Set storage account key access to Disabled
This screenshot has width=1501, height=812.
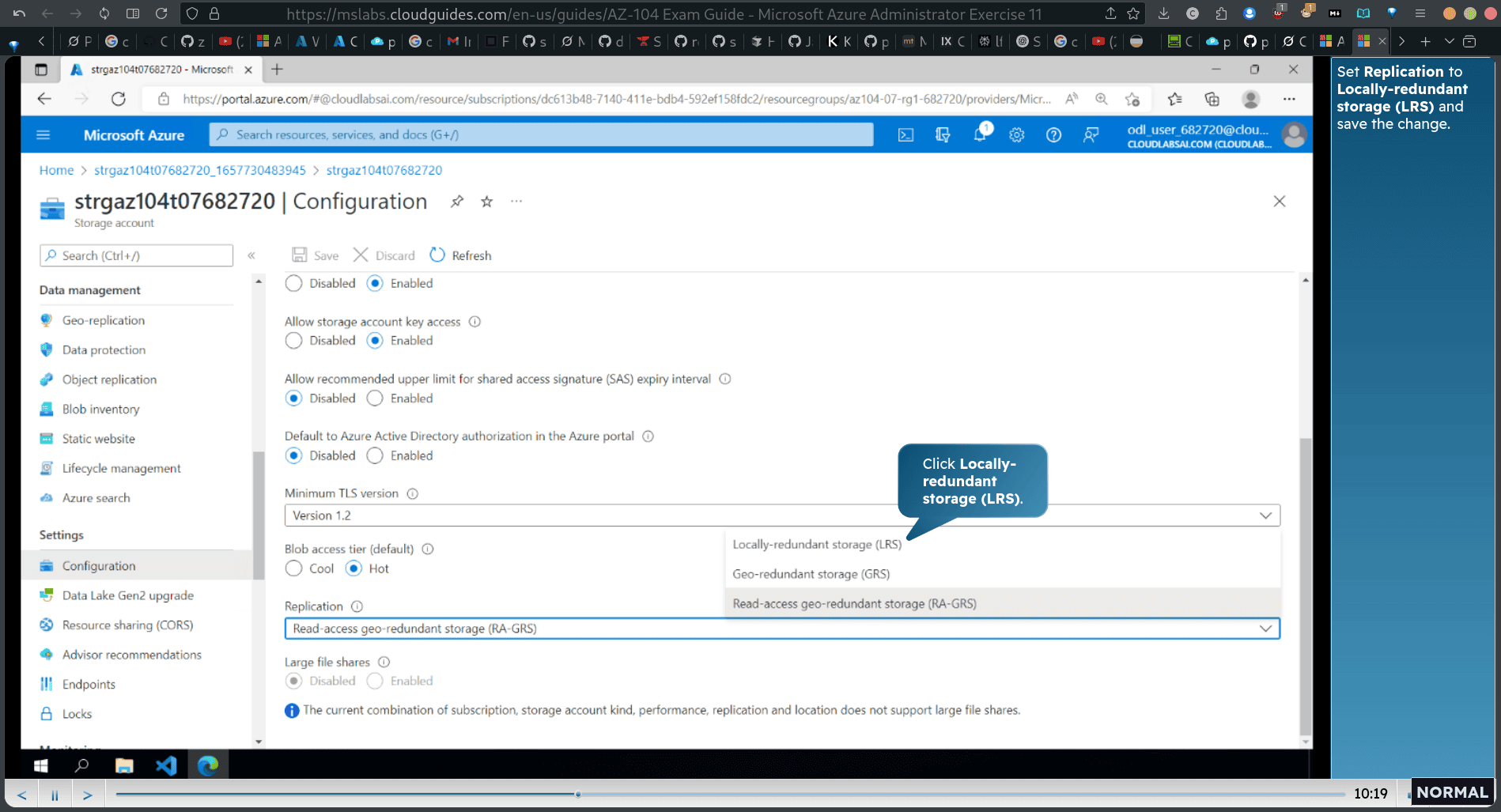tap(293, 341)
